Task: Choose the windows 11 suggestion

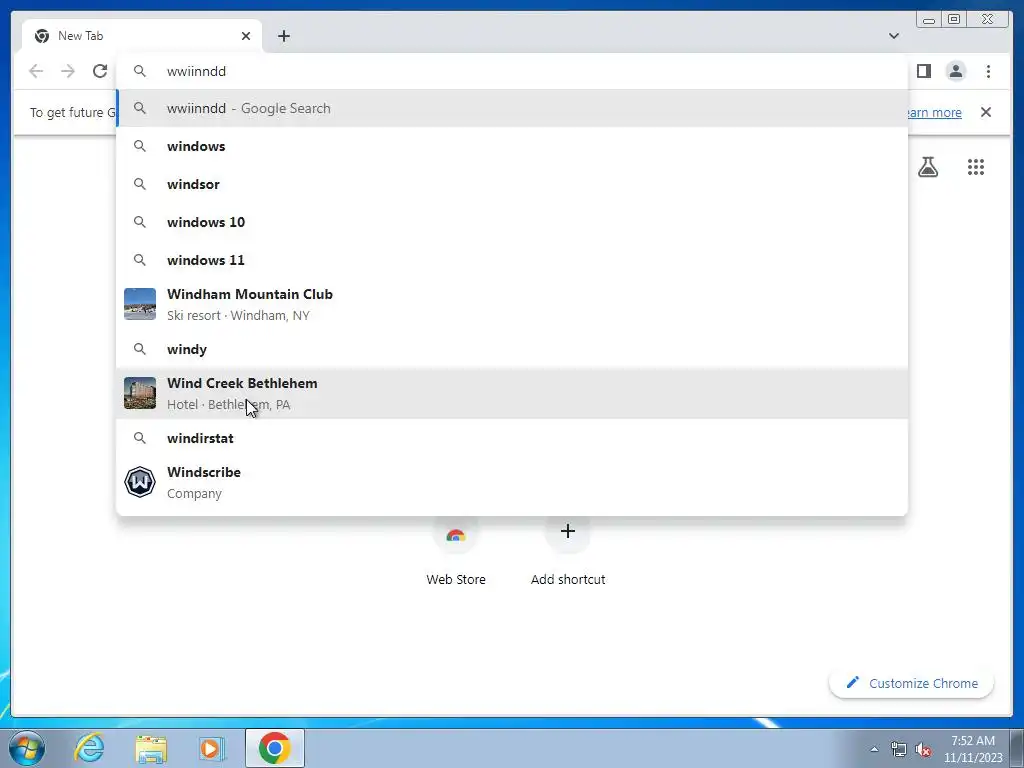Action: [x=512, y=260]
